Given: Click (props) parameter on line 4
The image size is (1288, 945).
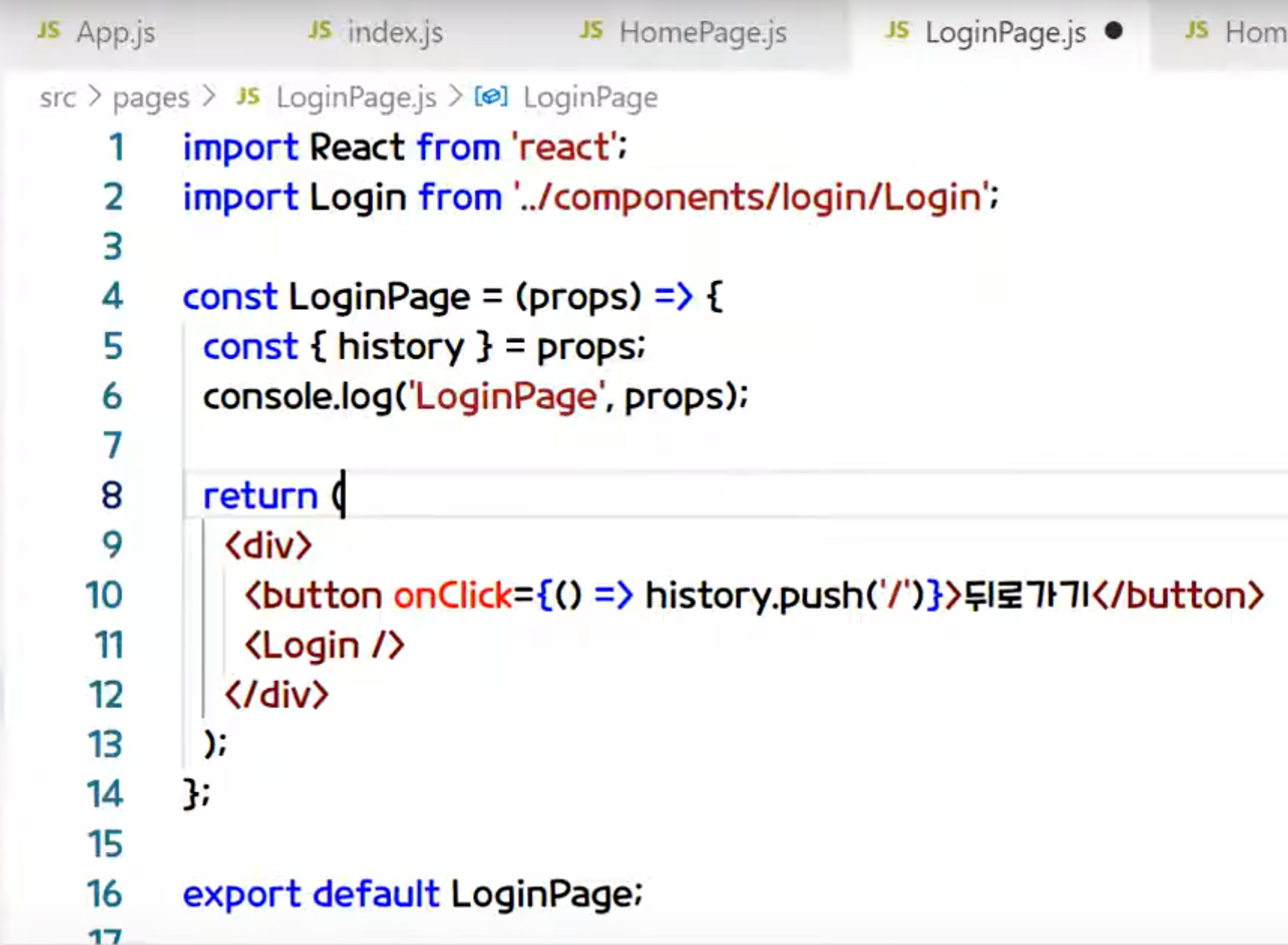Looking at the screenshot, I should [578, 298].
